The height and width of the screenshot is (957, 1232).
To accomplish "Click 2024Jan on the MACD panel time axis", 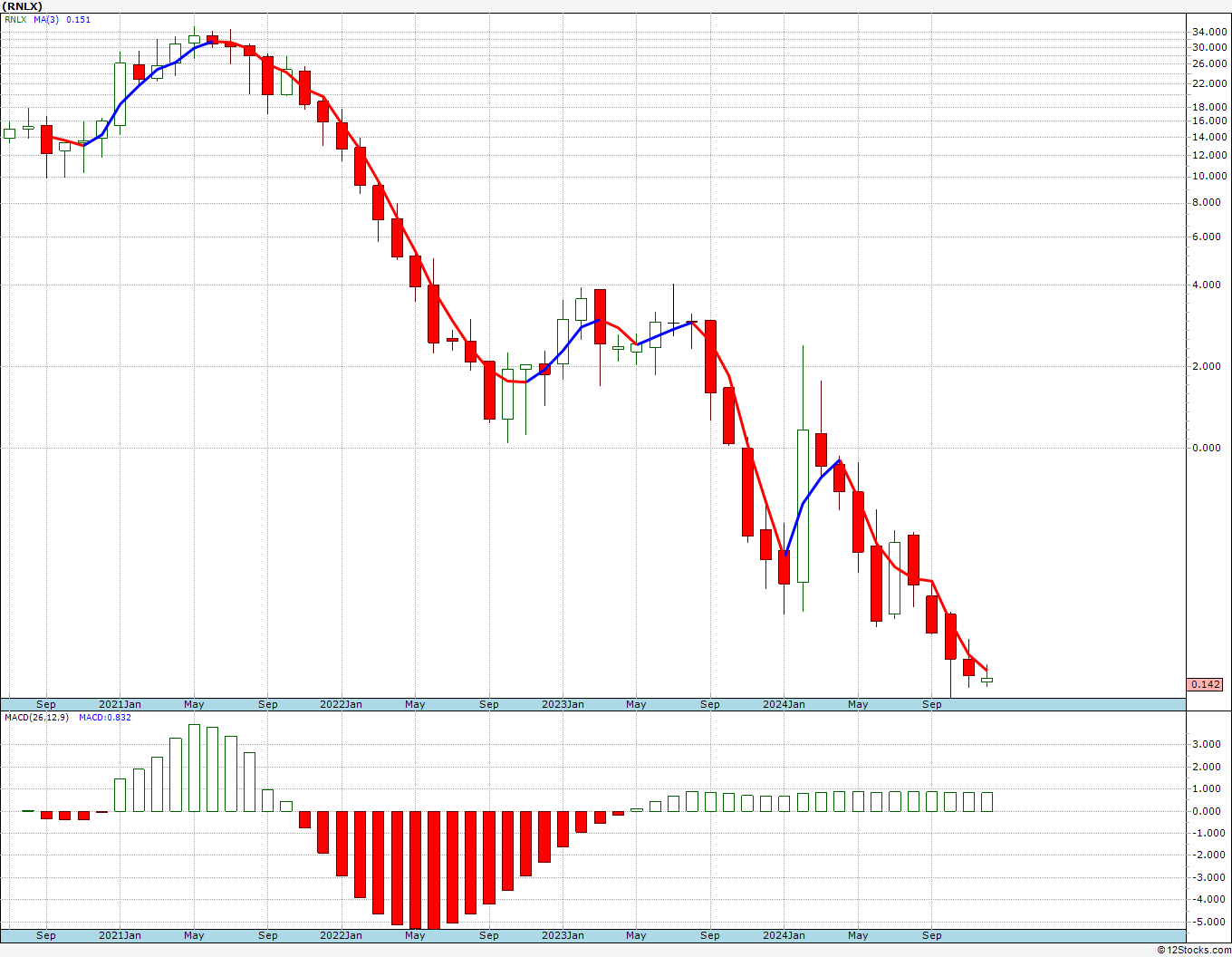I will point(784,935).
